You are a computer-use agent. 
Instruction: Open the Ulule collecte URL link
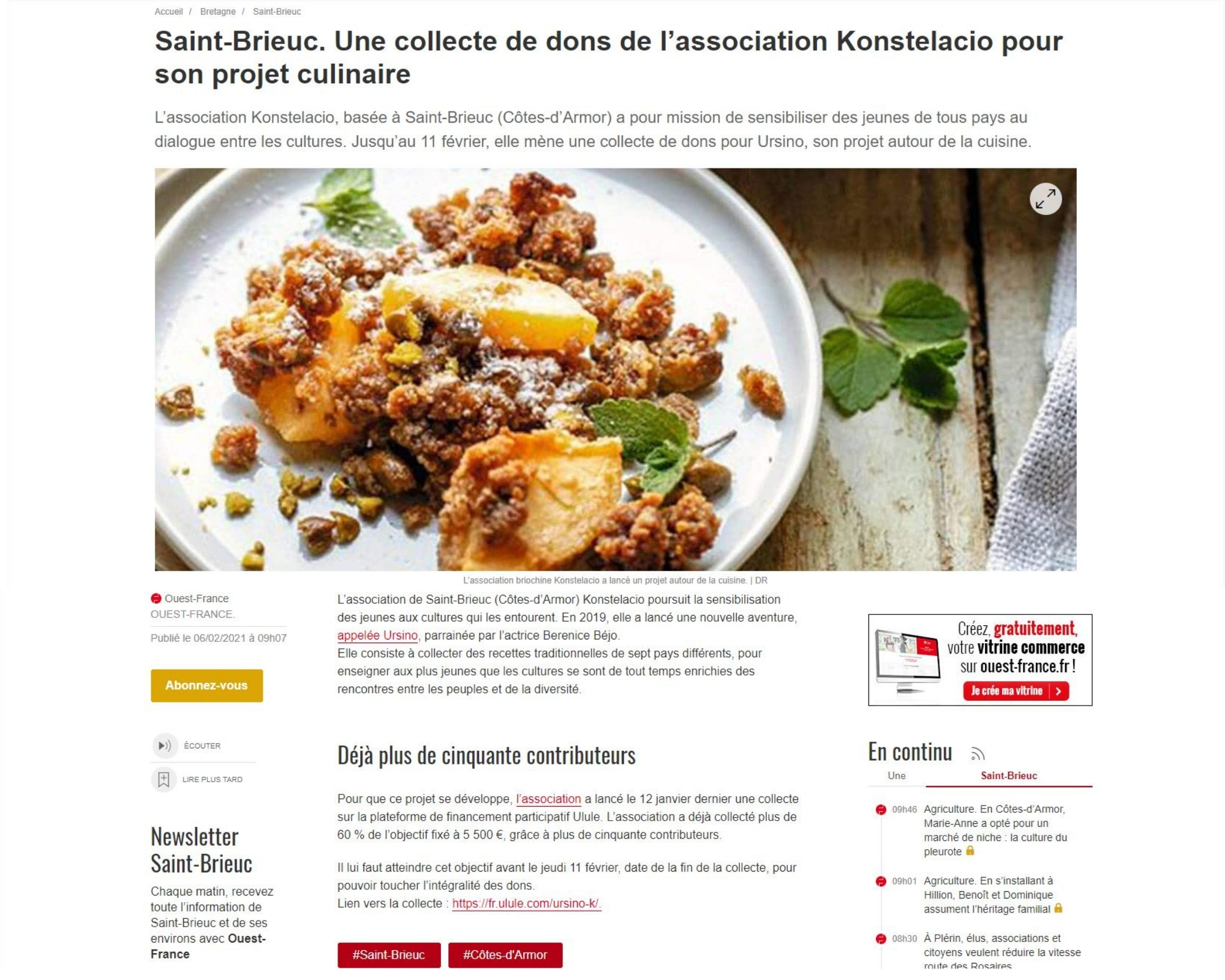[527, 903]
